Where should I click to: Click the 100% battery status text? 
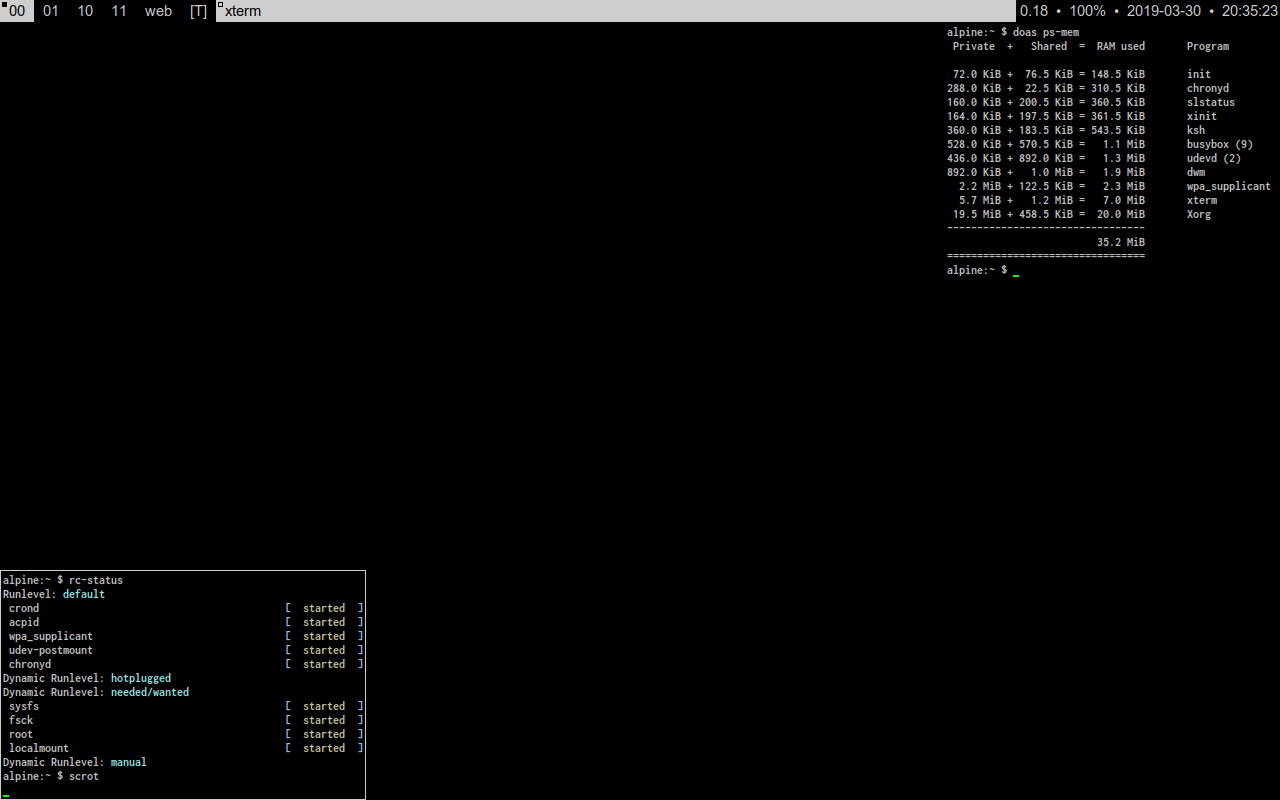(1088, 11)
